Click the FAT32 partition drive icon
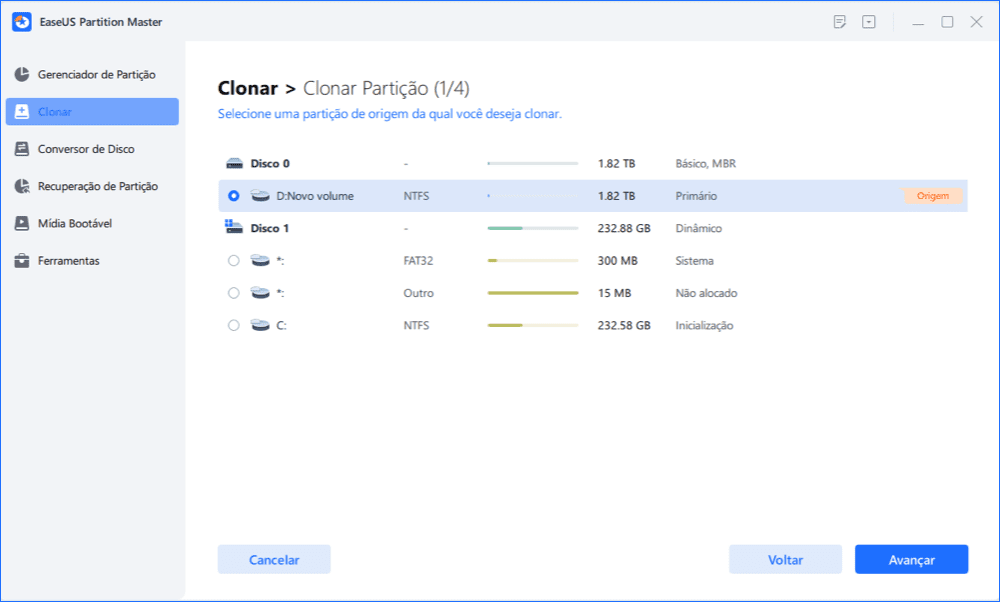Viewport: 1000px width, 602px height. [260, 260]
